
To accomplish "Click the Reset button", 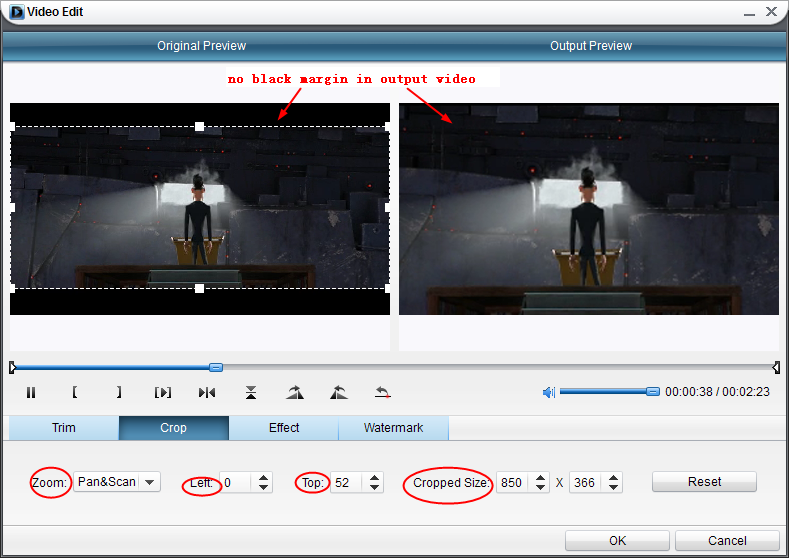I will tap(704, 482).
